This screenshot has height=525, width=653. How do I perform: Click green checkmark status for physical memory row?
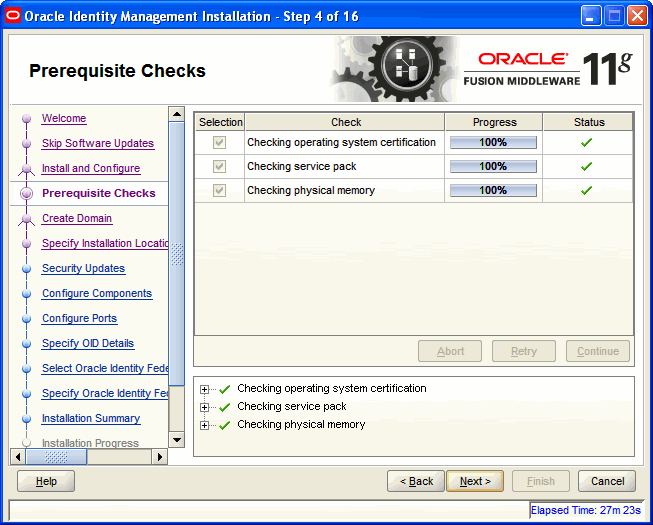click(586, 190)
